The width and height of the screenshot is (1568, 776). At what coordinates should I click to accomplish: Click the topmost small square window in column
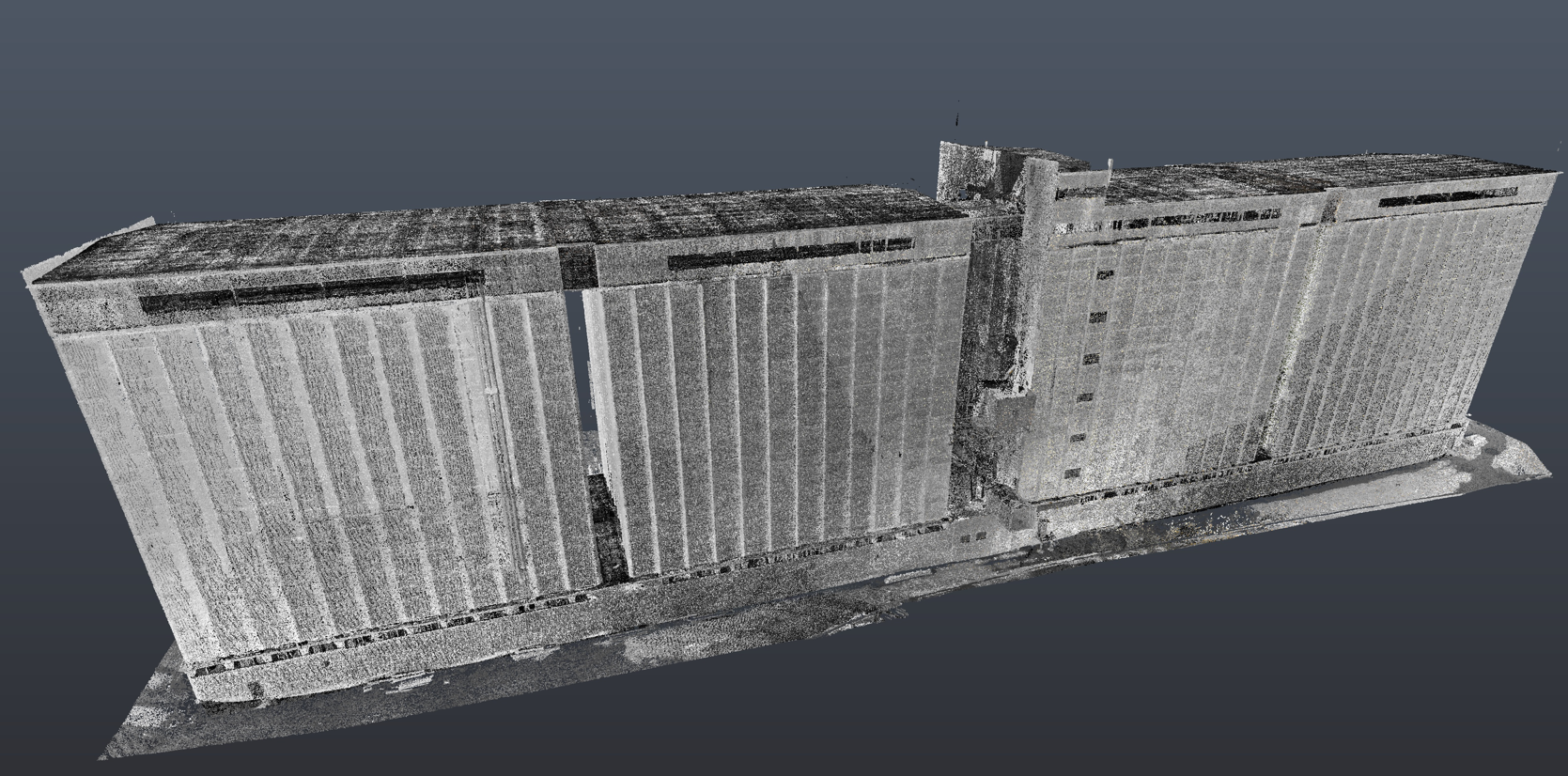pyautogui.click(x=1105, y=275)
